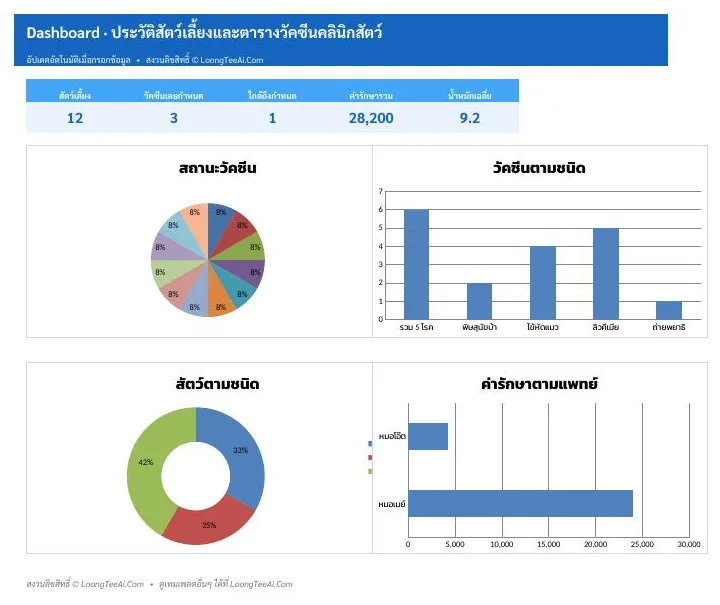The image size is (720, 605).
Task: Select the พิษสุนัขบ้า bar
Action: click(479, 301)
